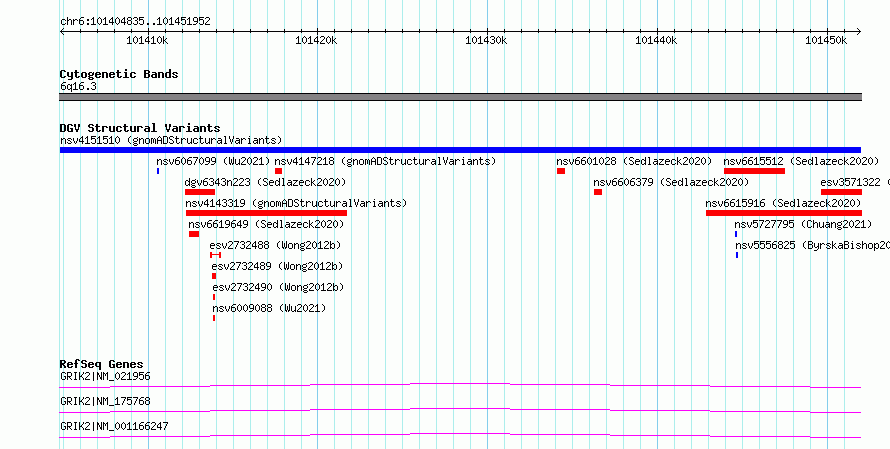Click the red nsv6615512 variant bar
The image size is (890, 449).
754,171
